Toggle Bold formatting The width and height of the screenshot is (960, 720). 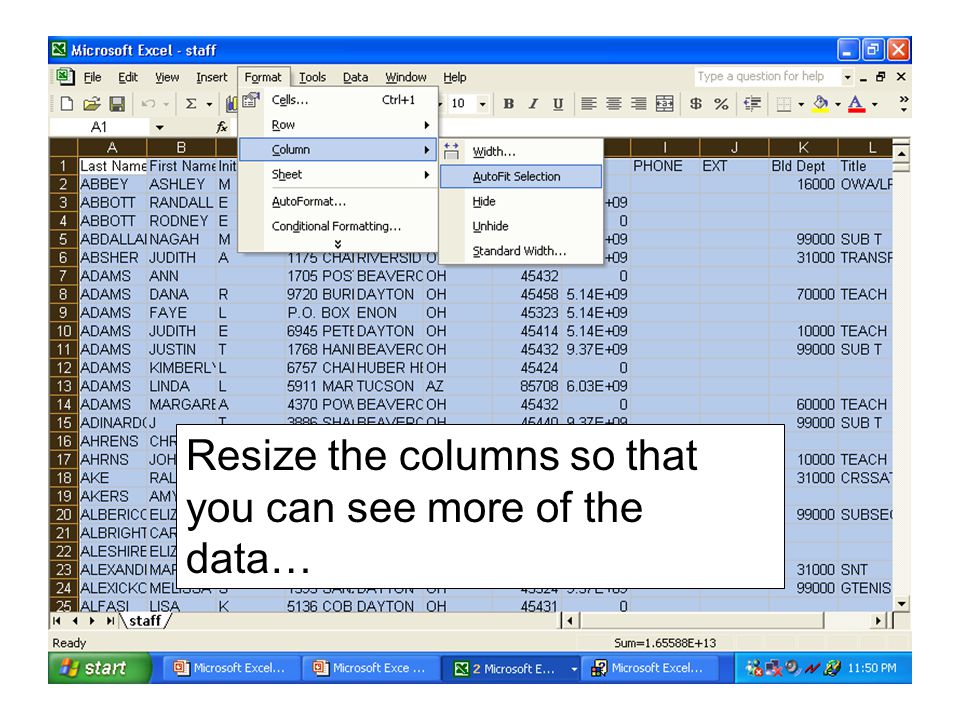(x=508, y=103)
